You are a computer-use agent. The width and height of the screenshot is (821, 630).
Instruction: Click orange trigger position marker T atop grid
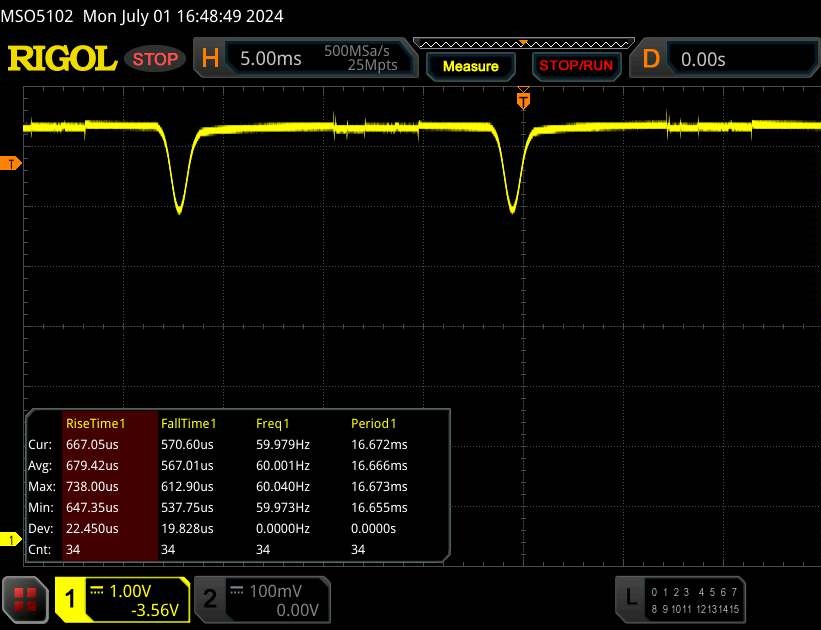tap(523, 100)
